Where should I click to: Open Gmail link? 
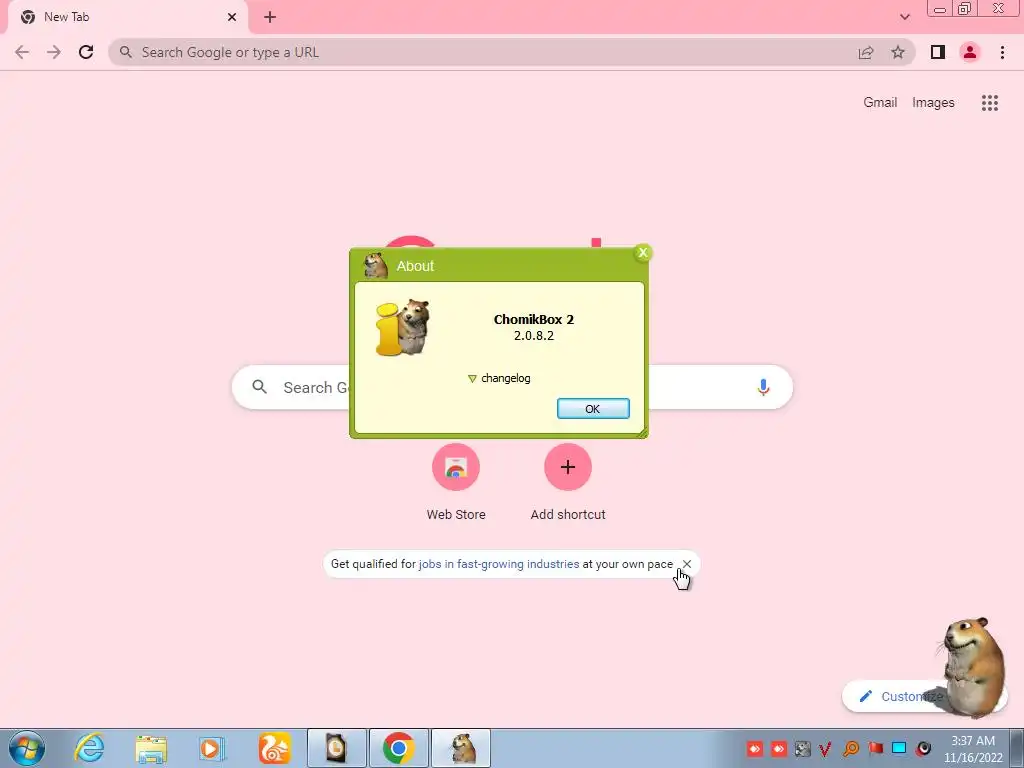(880, 103)
